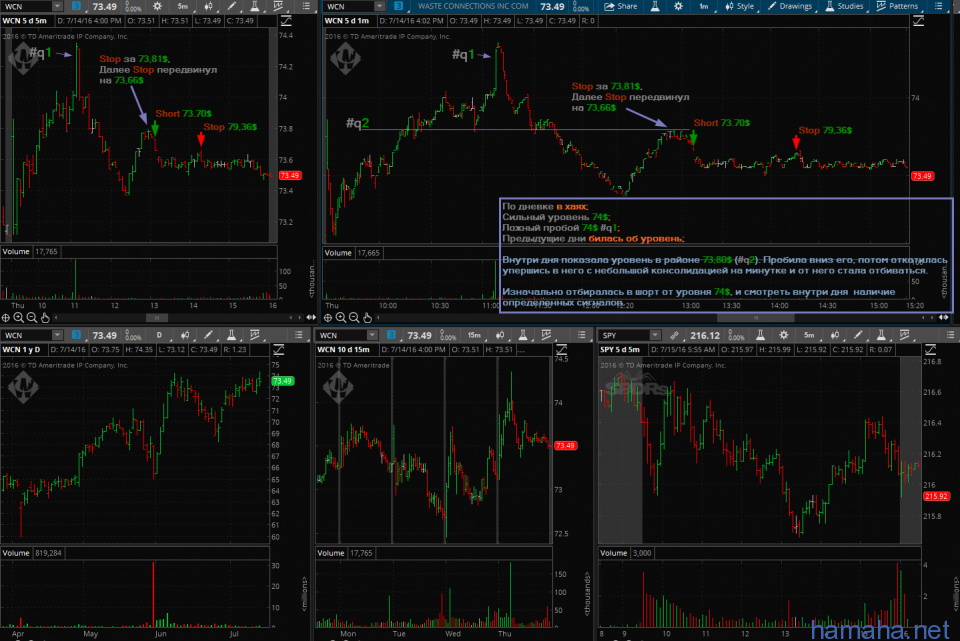Open patterns icon in WCN 15m panel

[x=546, y=335]
